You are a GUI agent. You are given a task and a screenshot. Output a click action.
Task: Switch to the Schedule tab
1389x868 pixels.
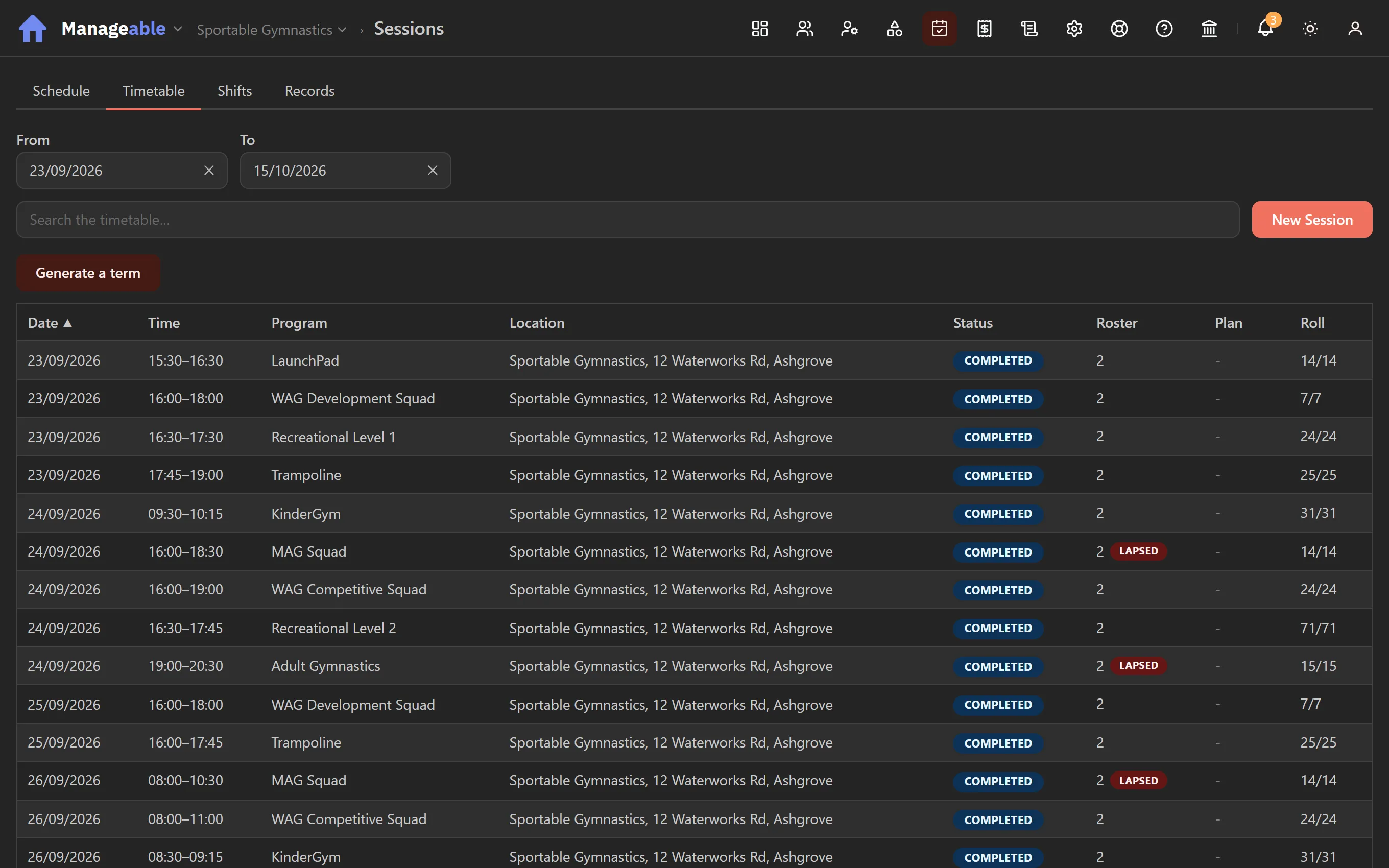tap(61, 91)
